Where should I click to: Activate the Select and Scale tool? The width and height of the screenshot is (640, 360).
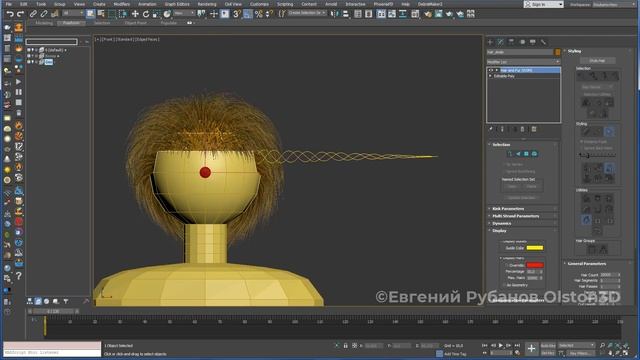pos(156,14)
